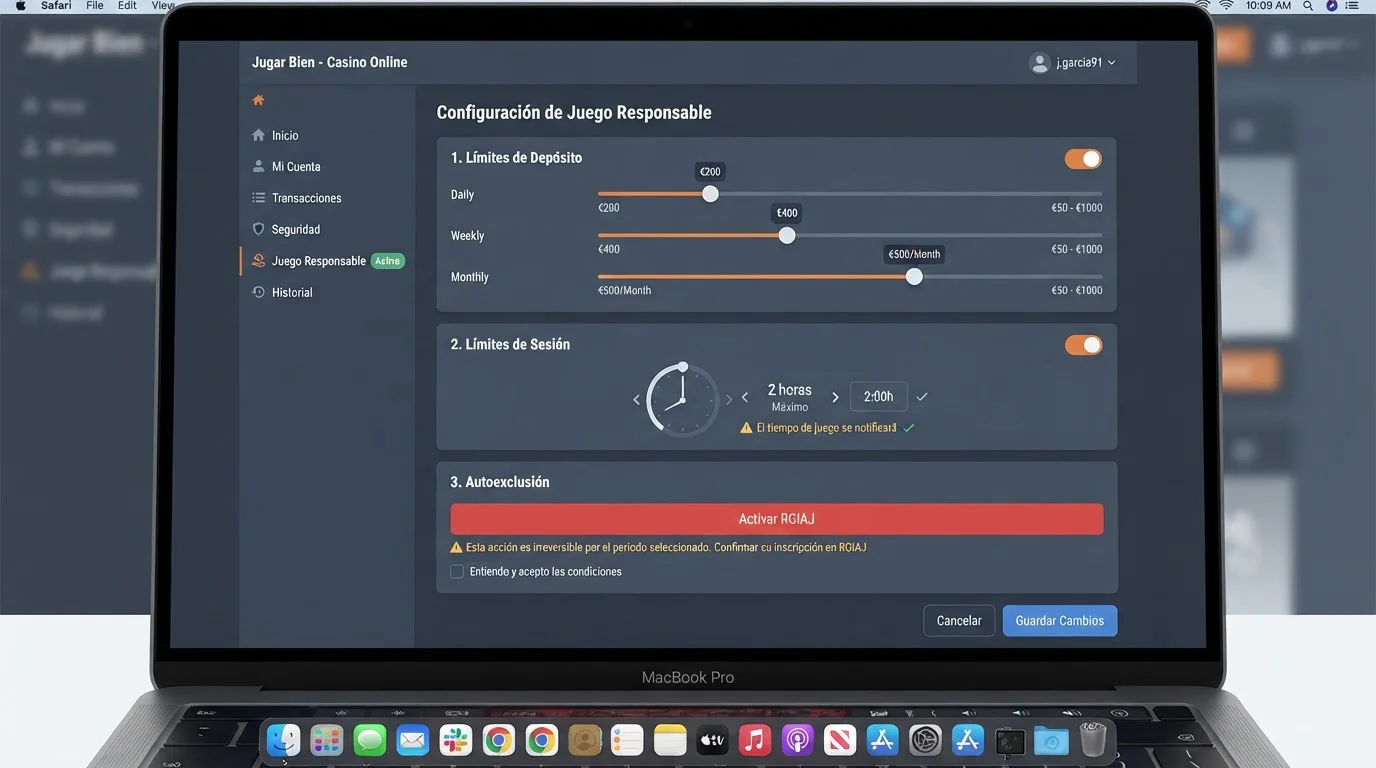Screen dimensions: 1376x768
Task: Click the list icon beside Transacciones
Action: pyautogui.click(x=259, y=198)
